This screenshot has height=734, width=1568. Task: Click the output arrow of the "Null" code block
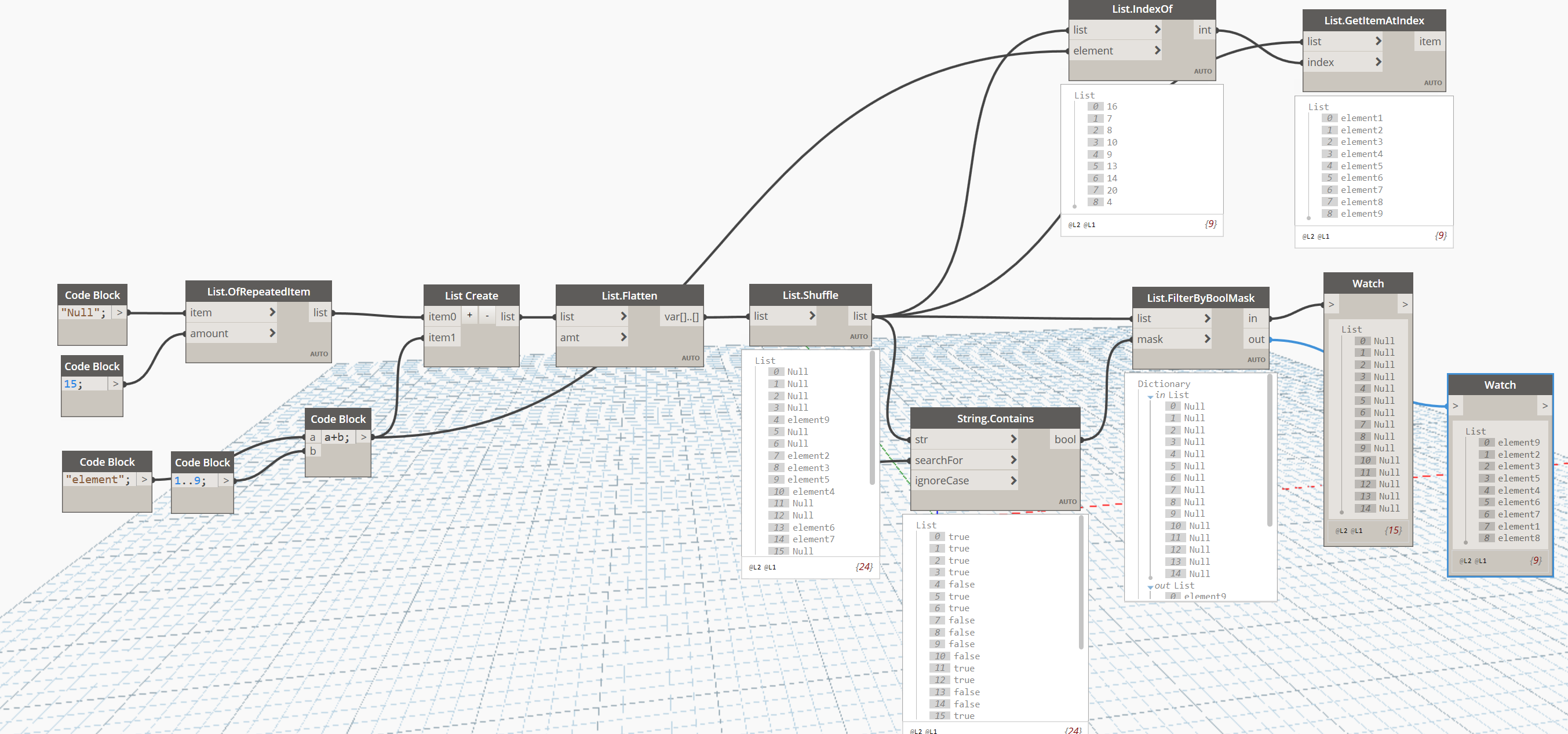point(119,313)
